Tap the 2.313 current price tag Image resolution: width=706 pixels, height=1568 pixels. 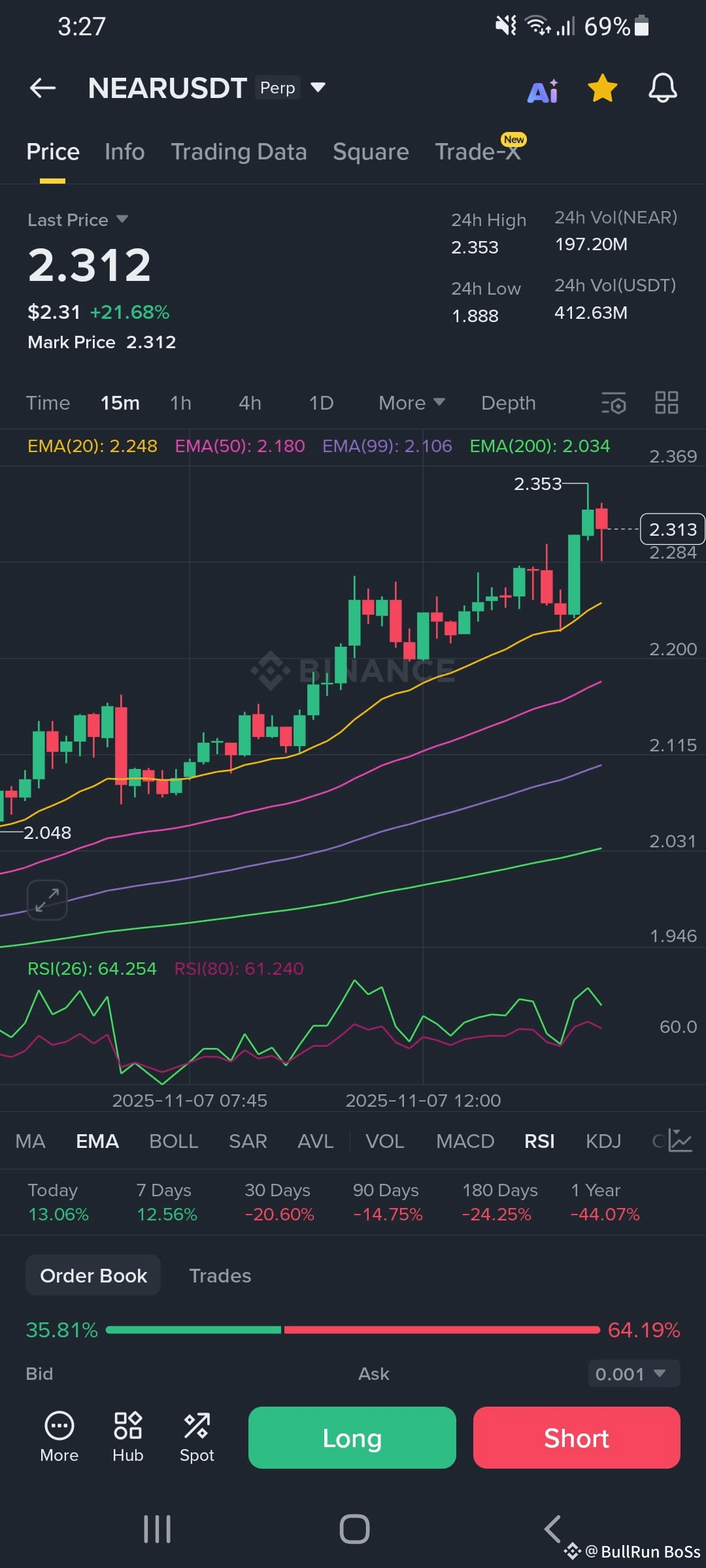click(x=673, y=529)
